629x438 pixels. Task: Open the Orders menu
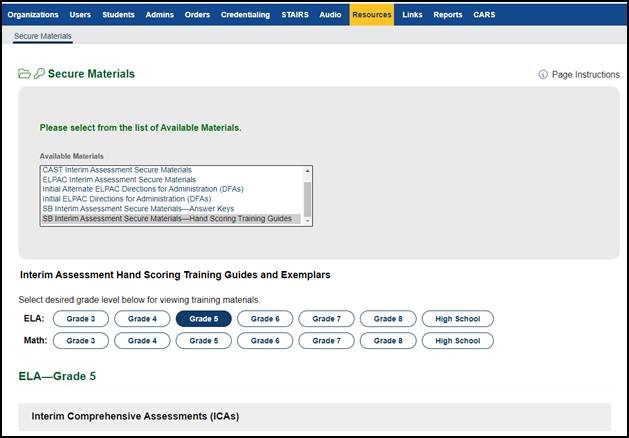click(x=197, y=15)
